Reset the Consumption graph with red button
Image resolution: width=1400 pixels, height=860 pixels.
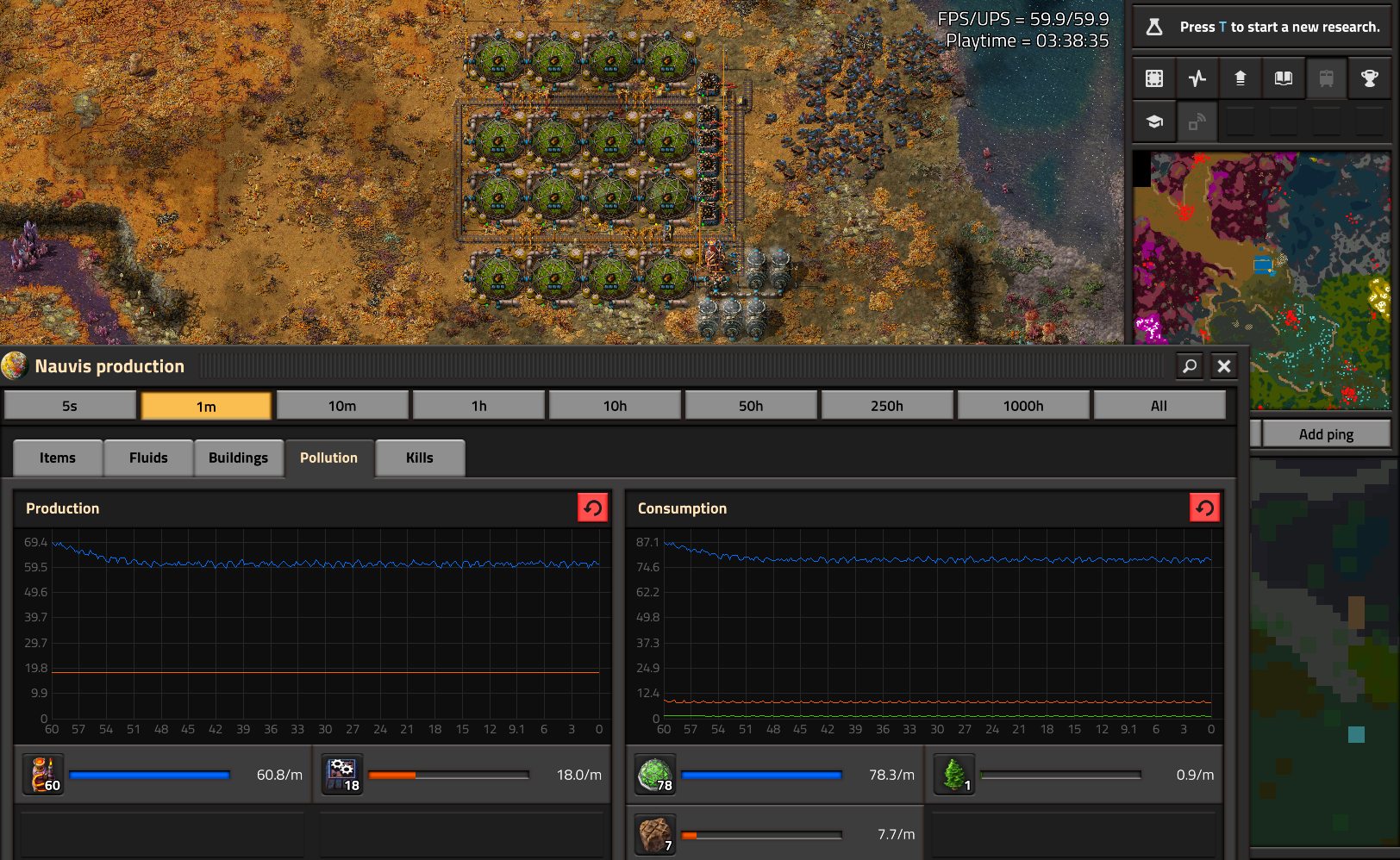pos(1205,508)
